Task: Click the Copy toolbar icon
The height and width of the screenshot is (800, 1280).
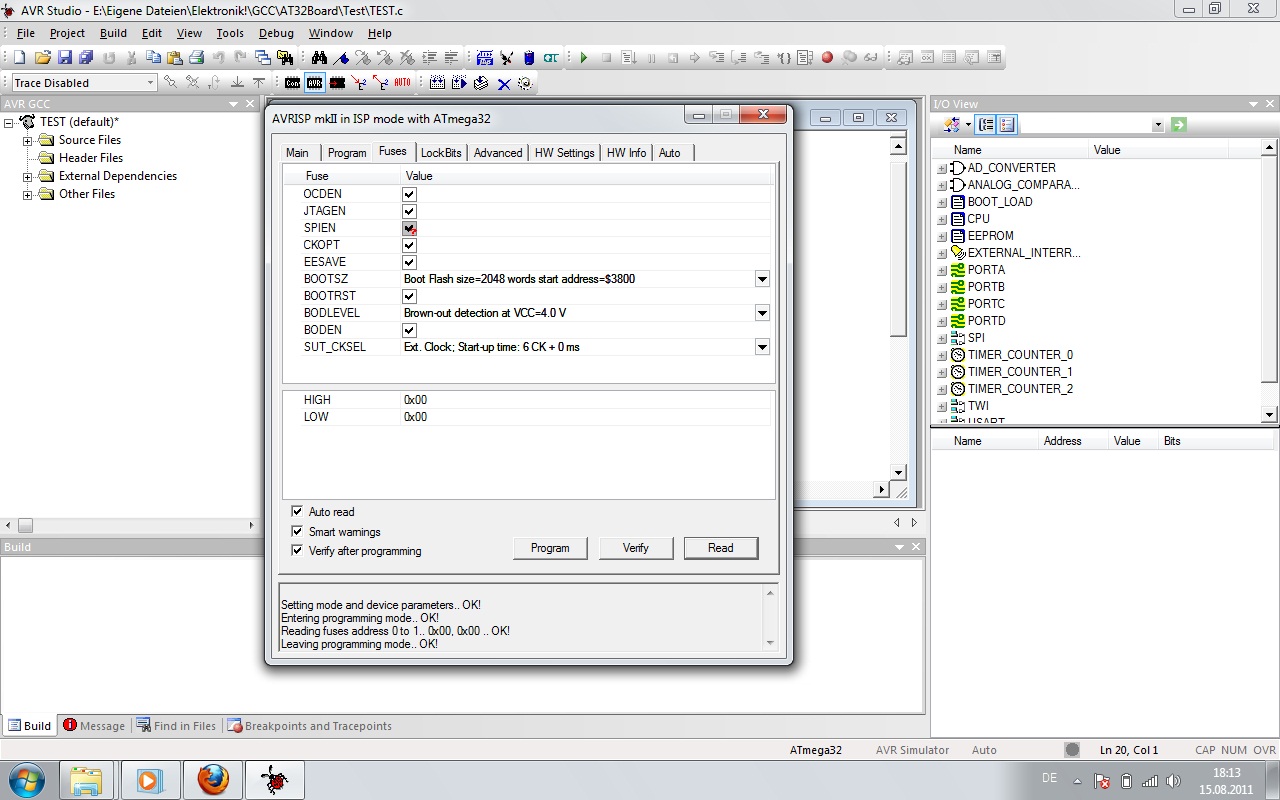Action: (x=153, y=58)
